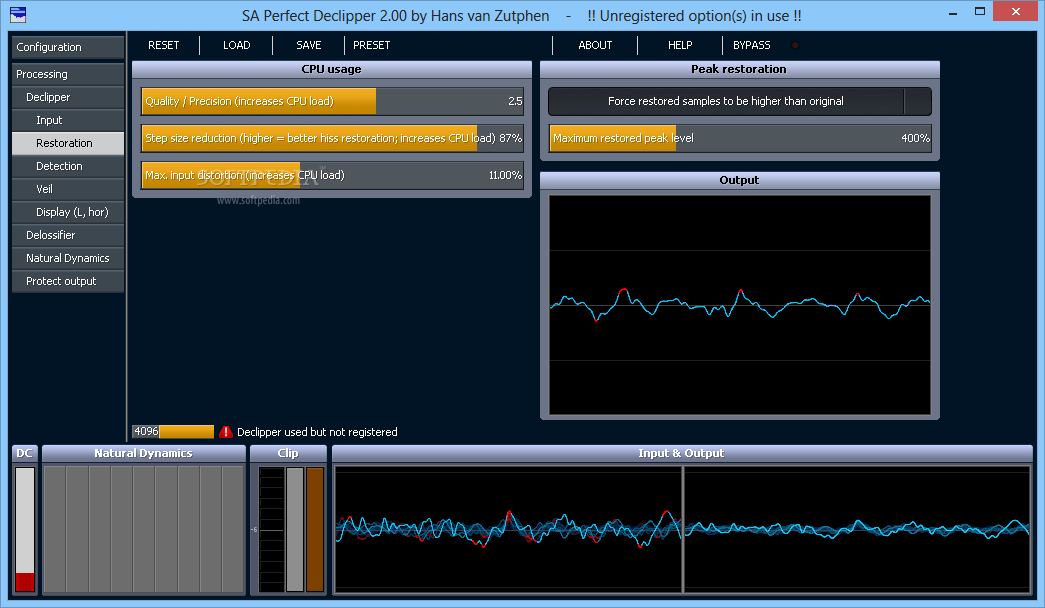
Task: Open the Natural Dynamics section
Action: coord(68,258)
